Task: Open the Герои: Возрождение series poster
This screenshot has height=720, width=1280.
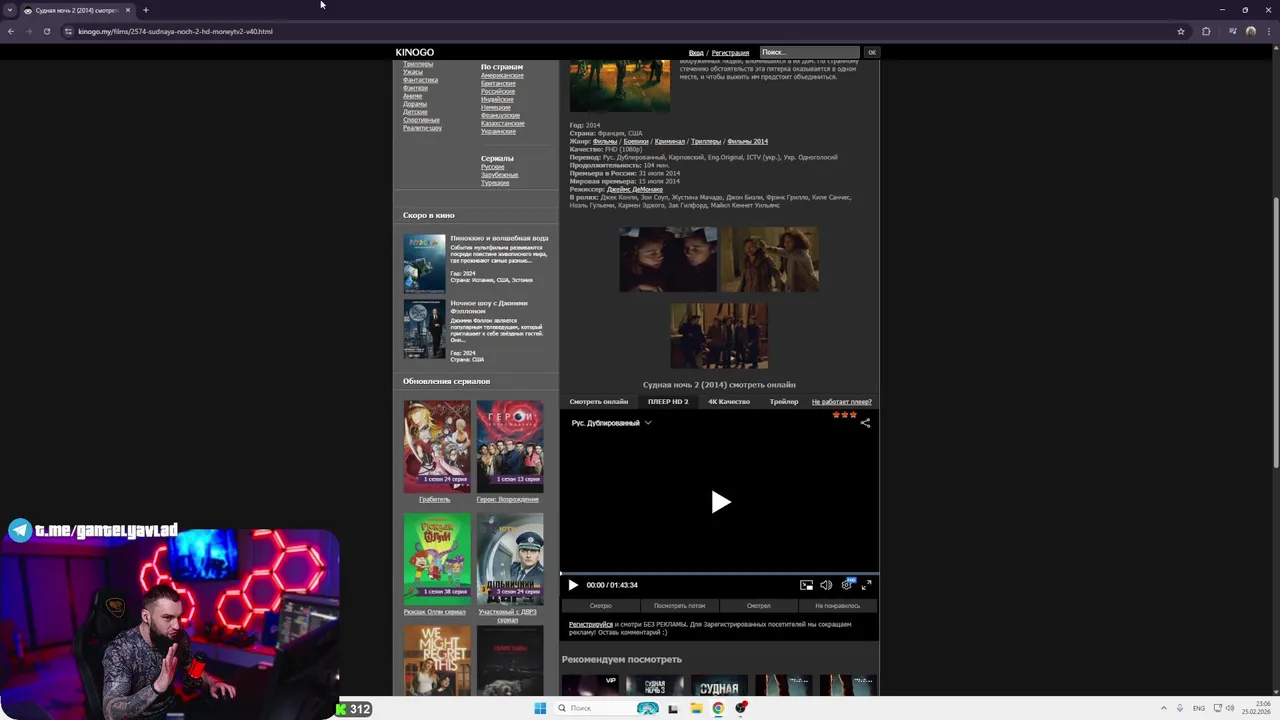Action: point(510,446)
